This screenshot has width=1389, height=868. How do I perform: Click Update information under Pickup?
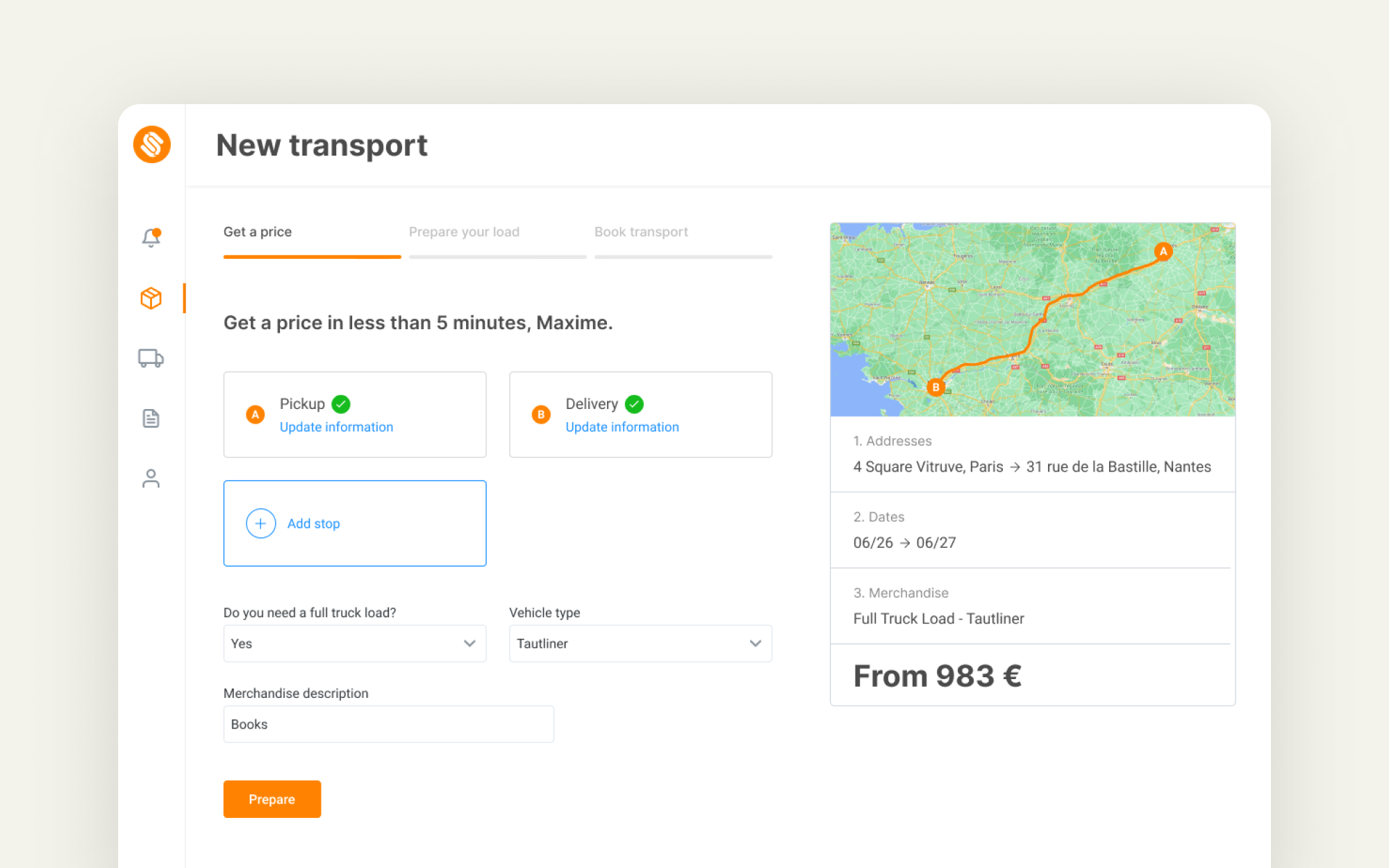336,427
